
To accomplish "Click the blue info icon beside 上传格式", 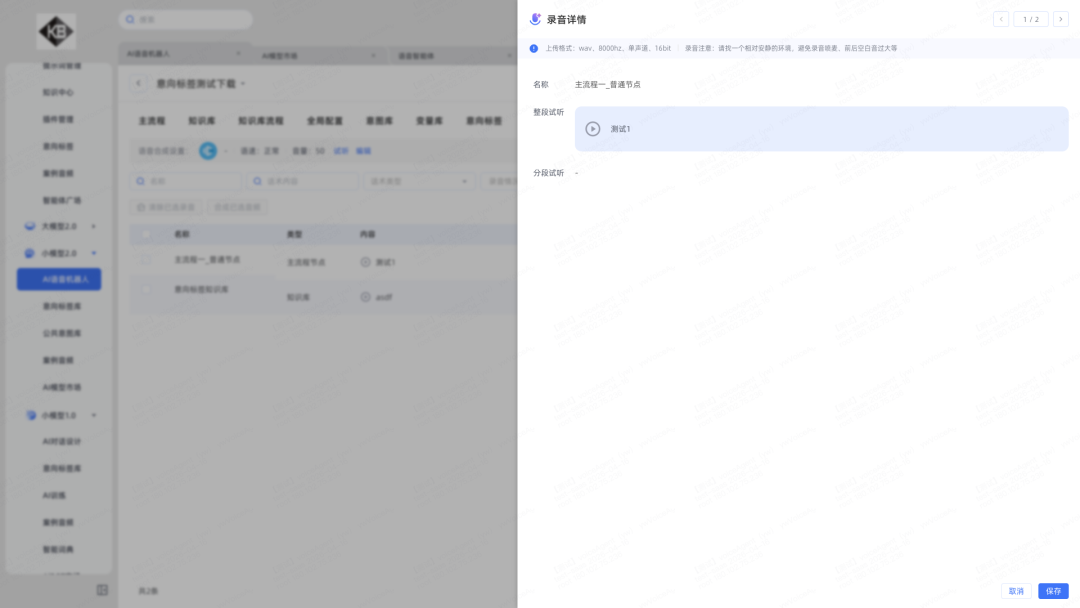I will point(534,48).
